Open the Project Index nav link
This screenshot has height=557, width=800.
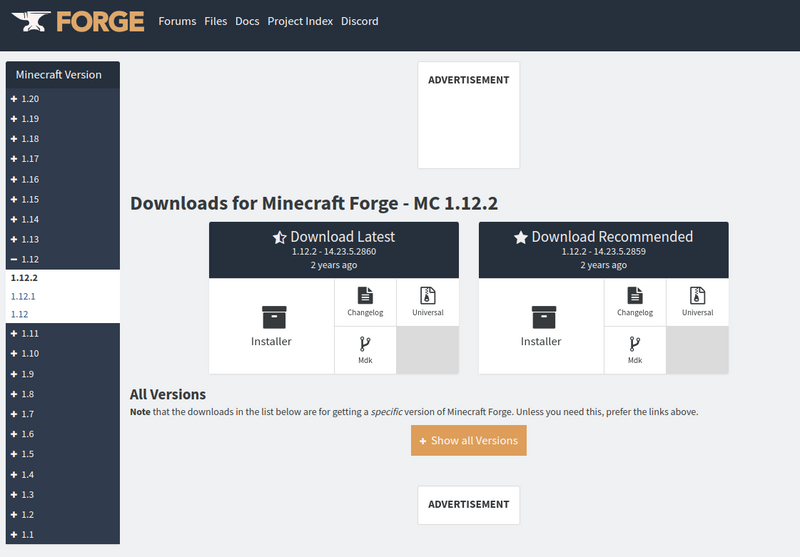[x=300, y=21]
